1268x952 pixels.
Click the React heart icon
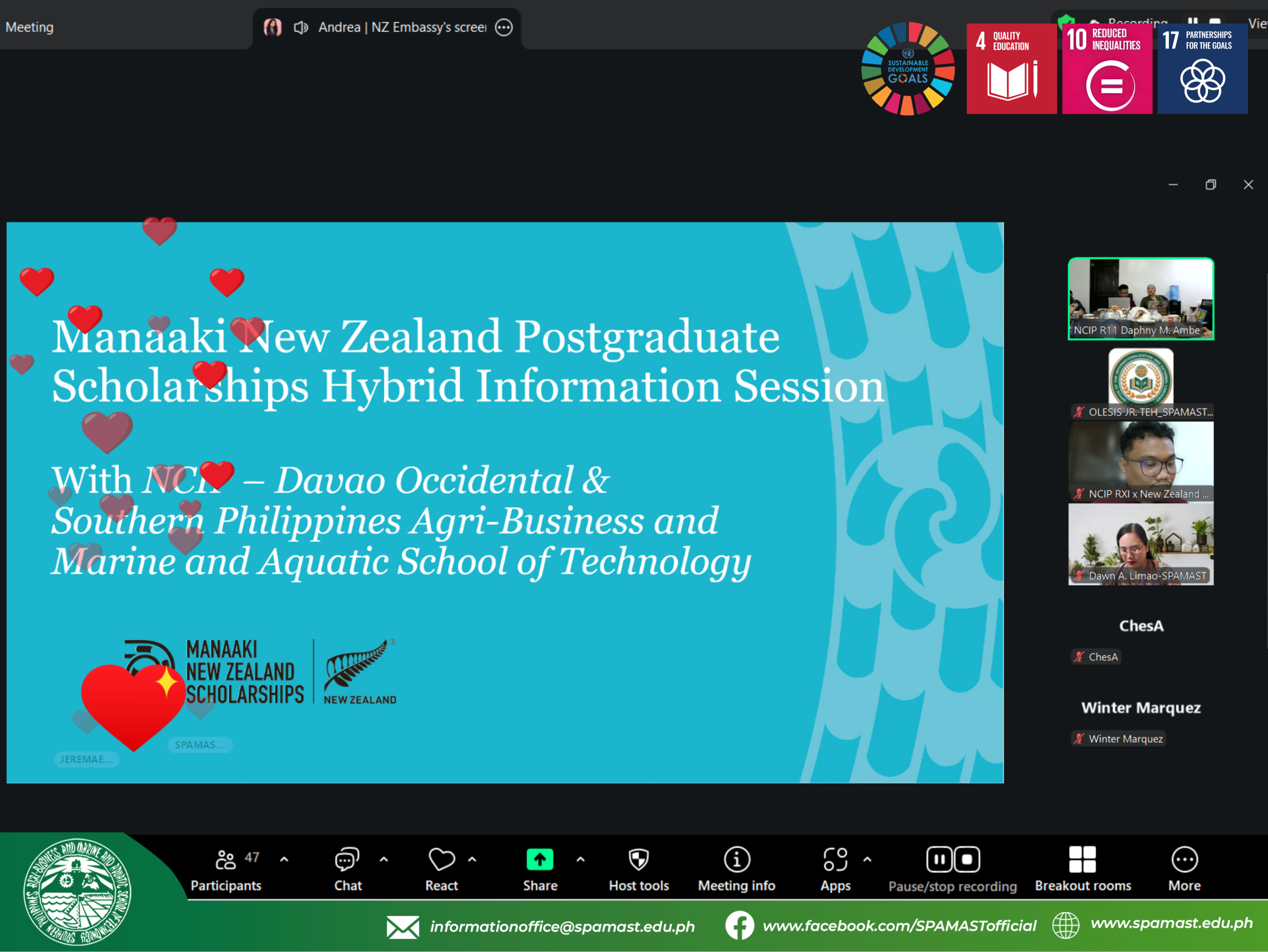[x=441, y=859]
